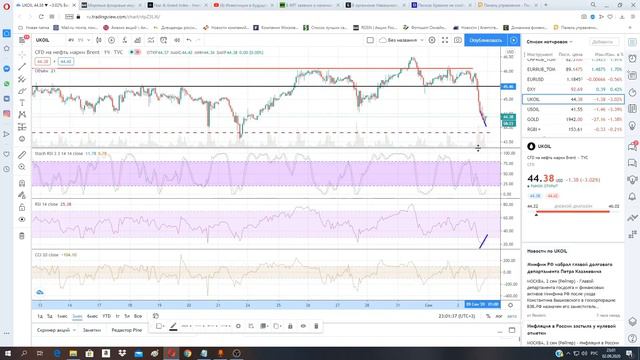Open chart settings gear icon
640x360 pixels.
click(432, 40)
